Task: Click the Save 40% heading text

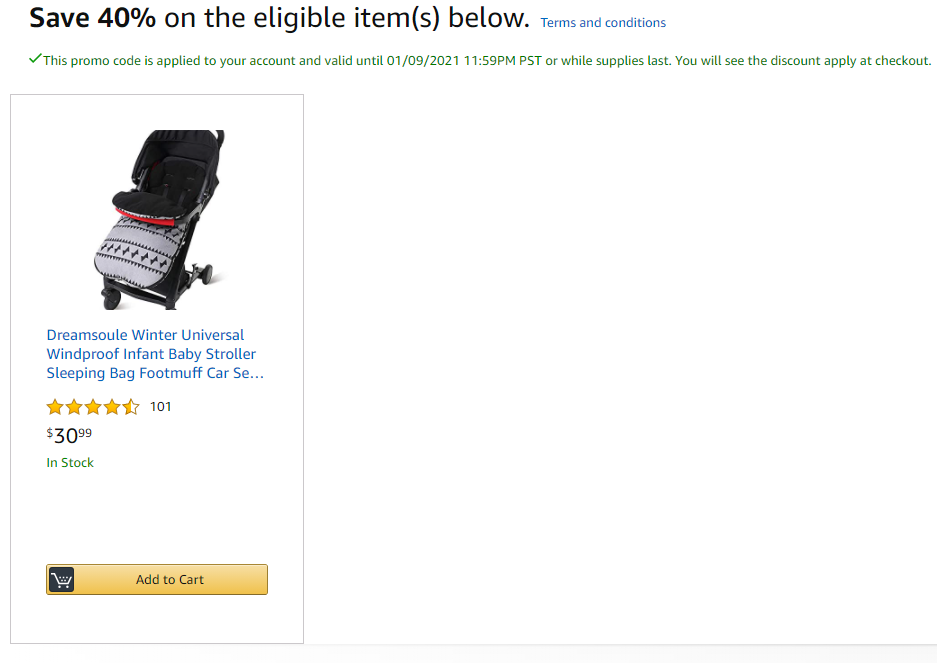Action: (93, 18)
